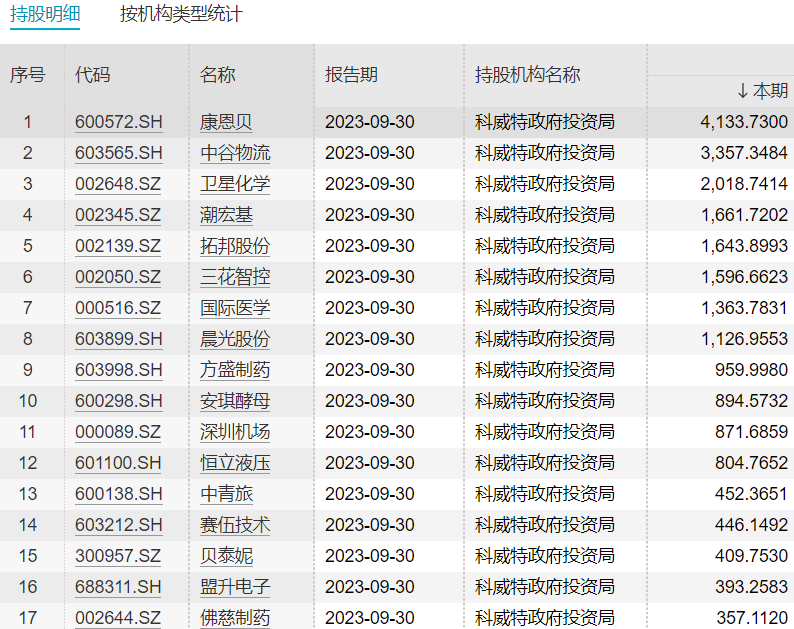Open the 深圳机场 stock name link
794x629 pixels.
[235, 432]
